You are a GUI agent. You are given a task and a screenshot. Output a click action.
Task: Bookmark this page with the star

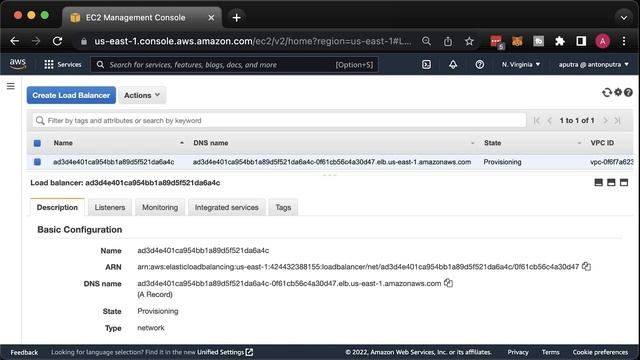tap(469, 41)
